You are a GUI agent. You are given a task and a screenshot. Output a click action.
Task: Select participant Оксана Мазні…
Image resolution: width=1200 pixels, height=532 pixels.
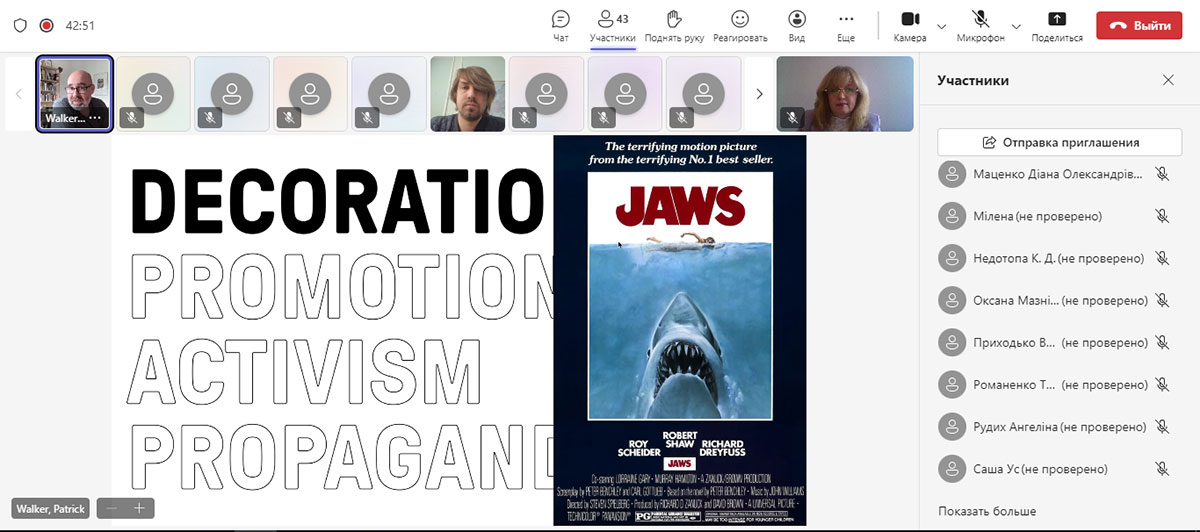pyautogui.click(x=1060, y=300)
